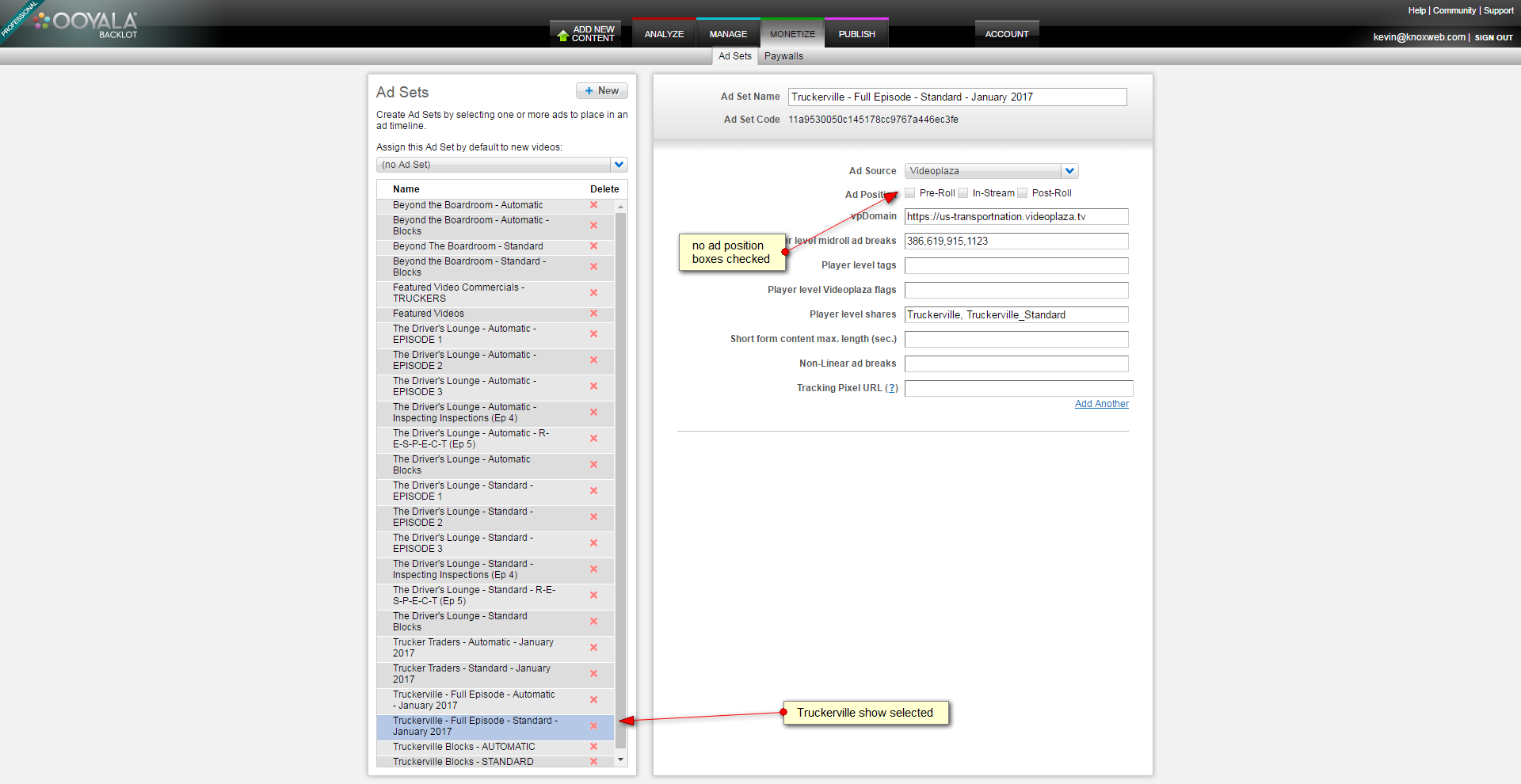Image resolution: width=1521 pixels, height=784 pixels.
Task: Create a New ad set
Action: point(602,91)
